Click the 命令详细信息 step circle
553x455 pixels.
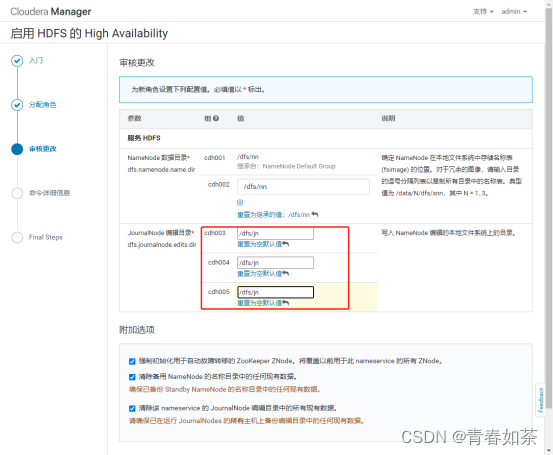[17, 193]
